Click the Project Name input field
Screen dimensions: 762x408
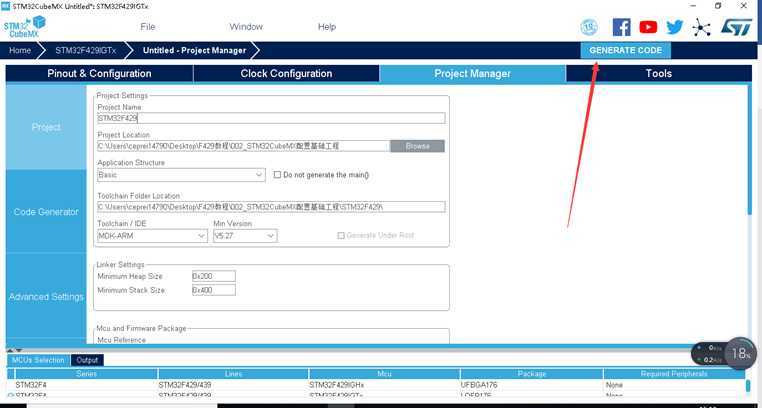271,118
